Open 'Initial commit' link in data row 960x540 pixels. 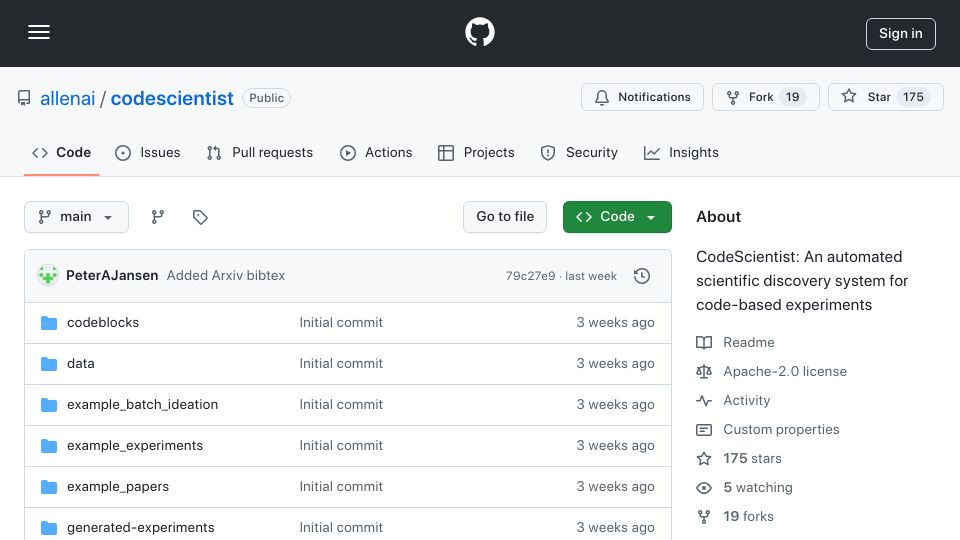point(341,364)
